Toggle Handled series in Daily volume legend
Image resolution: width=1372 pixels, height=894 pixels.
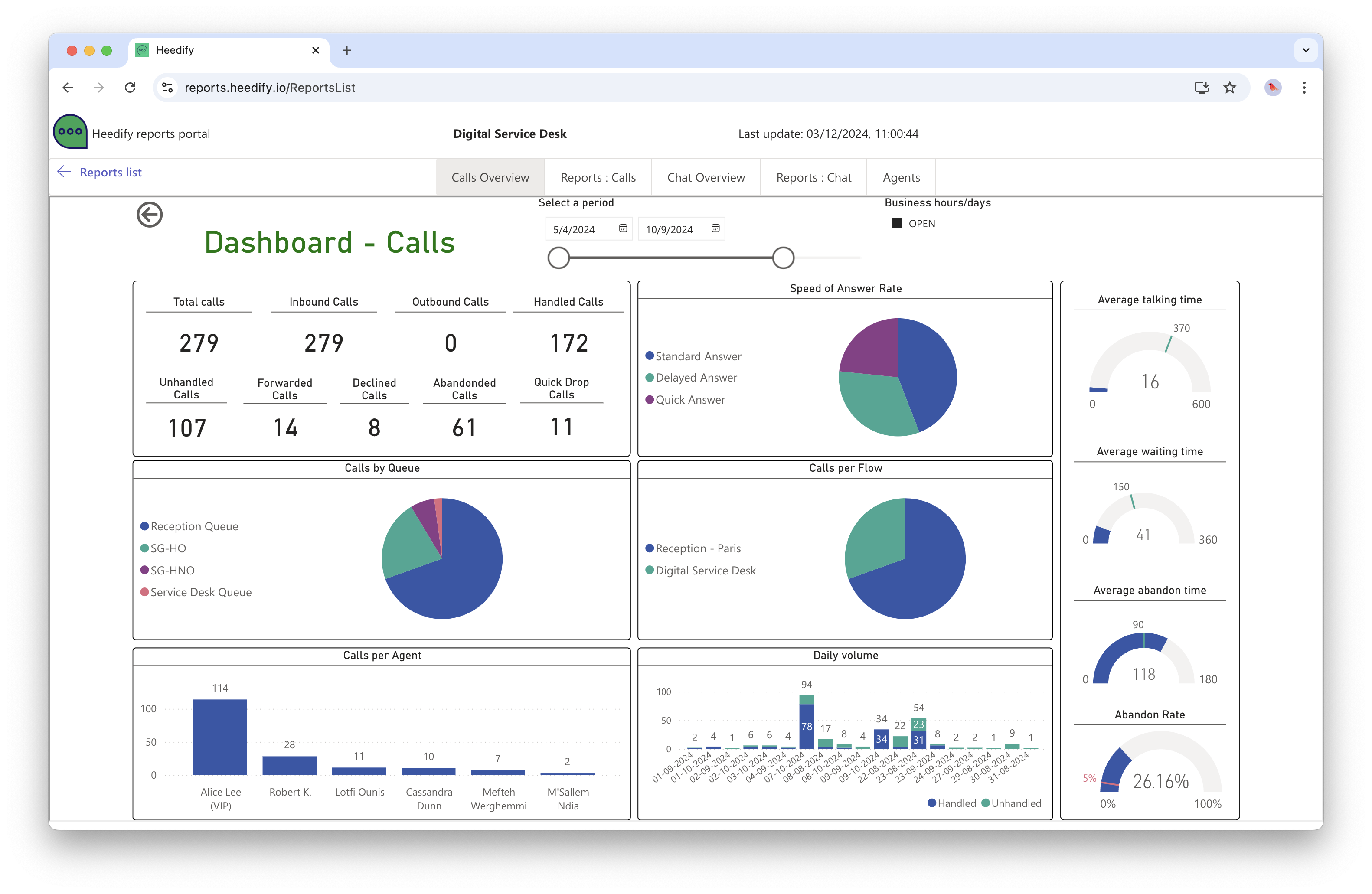pos(952,803)
